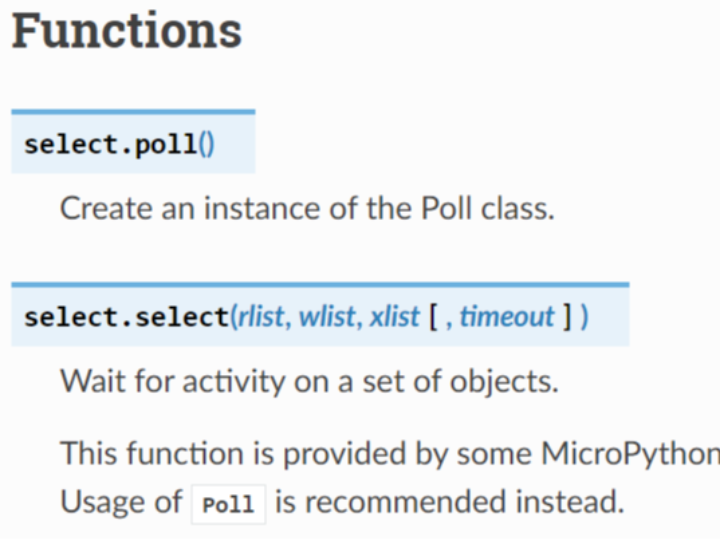
Task: Click the select.select function name
Action: [126, 317]
